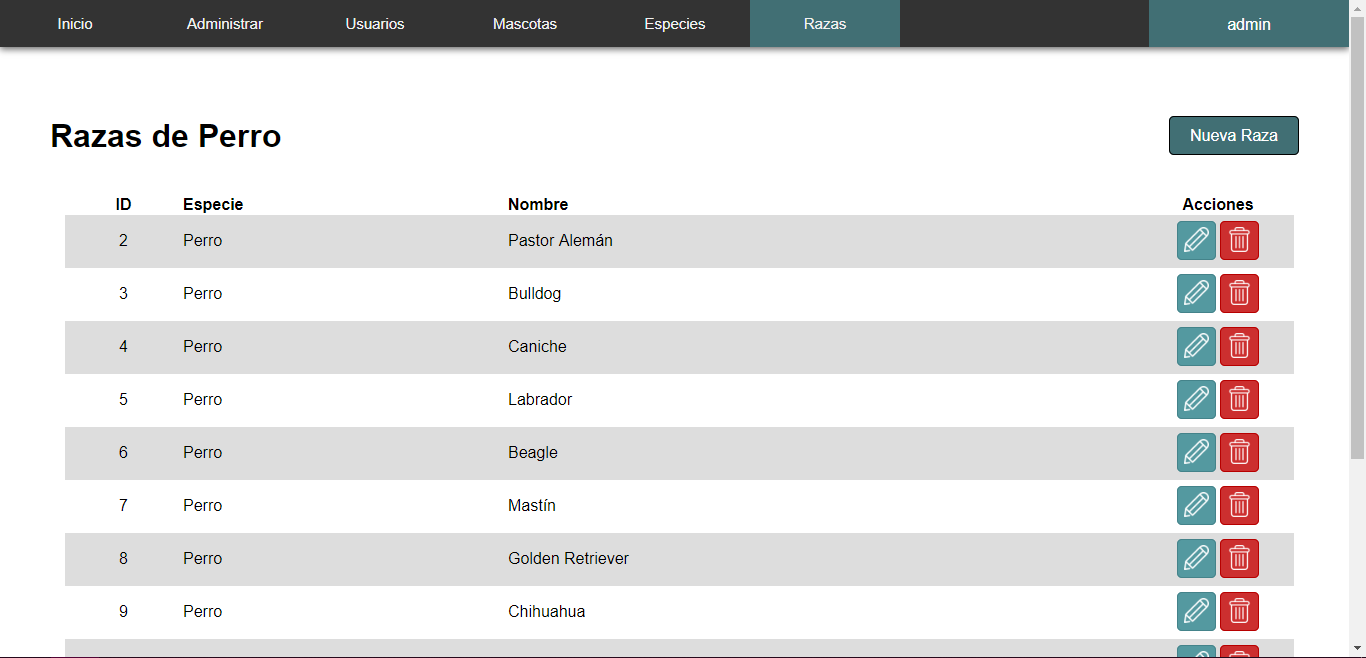Select the 'Bulldog' name cell
Screen dimensions: 1366x658
coord(534,293)
